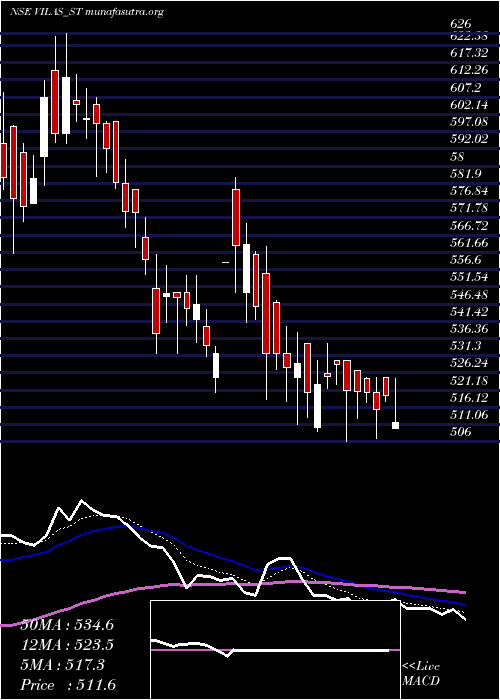Select the 571.78 price axis label
This screenshot has height=700, width=500.
[469, 208]
